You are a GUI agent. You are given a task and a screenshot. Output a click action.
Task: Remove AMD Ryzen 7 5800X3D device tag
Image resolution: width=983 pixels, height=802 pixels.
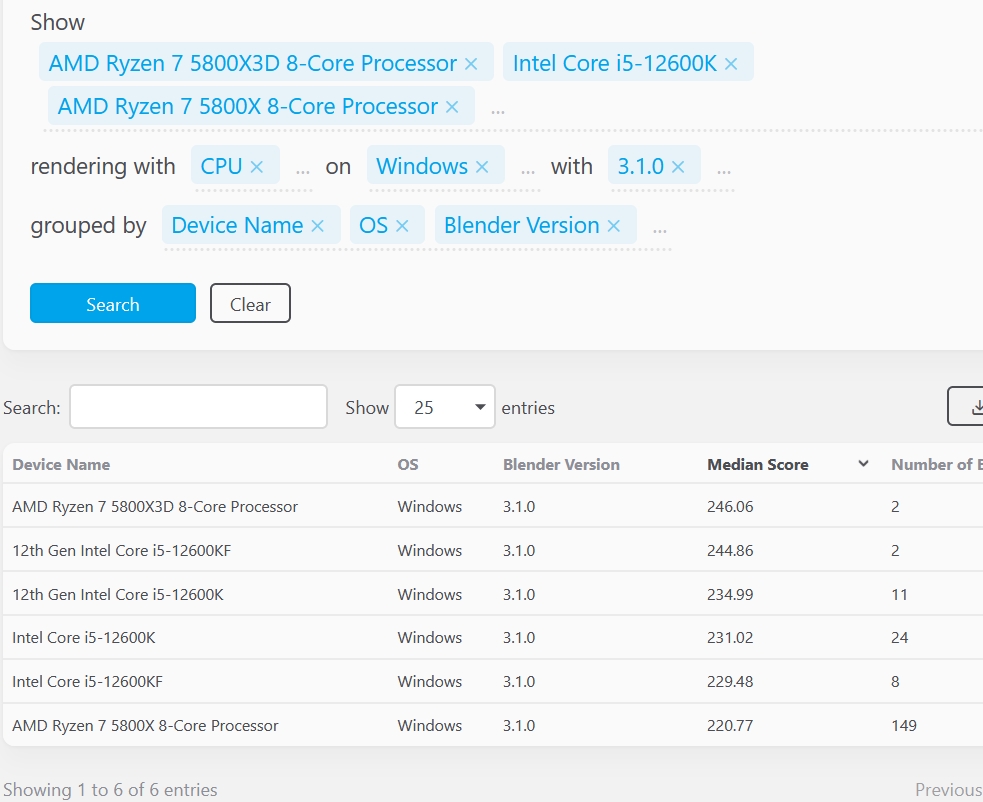coord(471,63)
